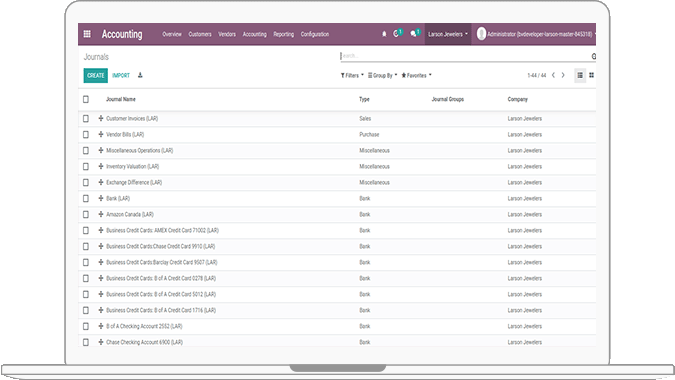Click Amazon Canada (LAR) journal name

(130, 214)
